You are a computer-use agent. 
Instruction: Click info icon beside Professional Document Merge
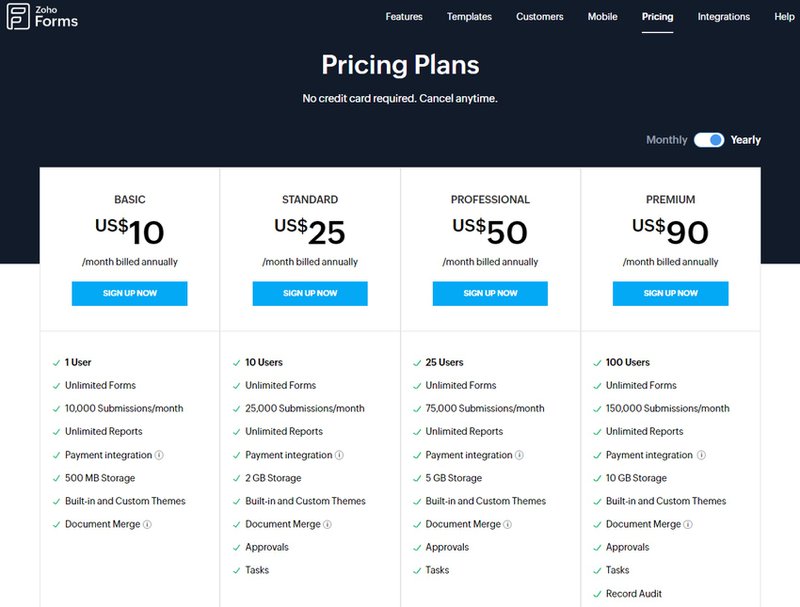pos(507,524)
